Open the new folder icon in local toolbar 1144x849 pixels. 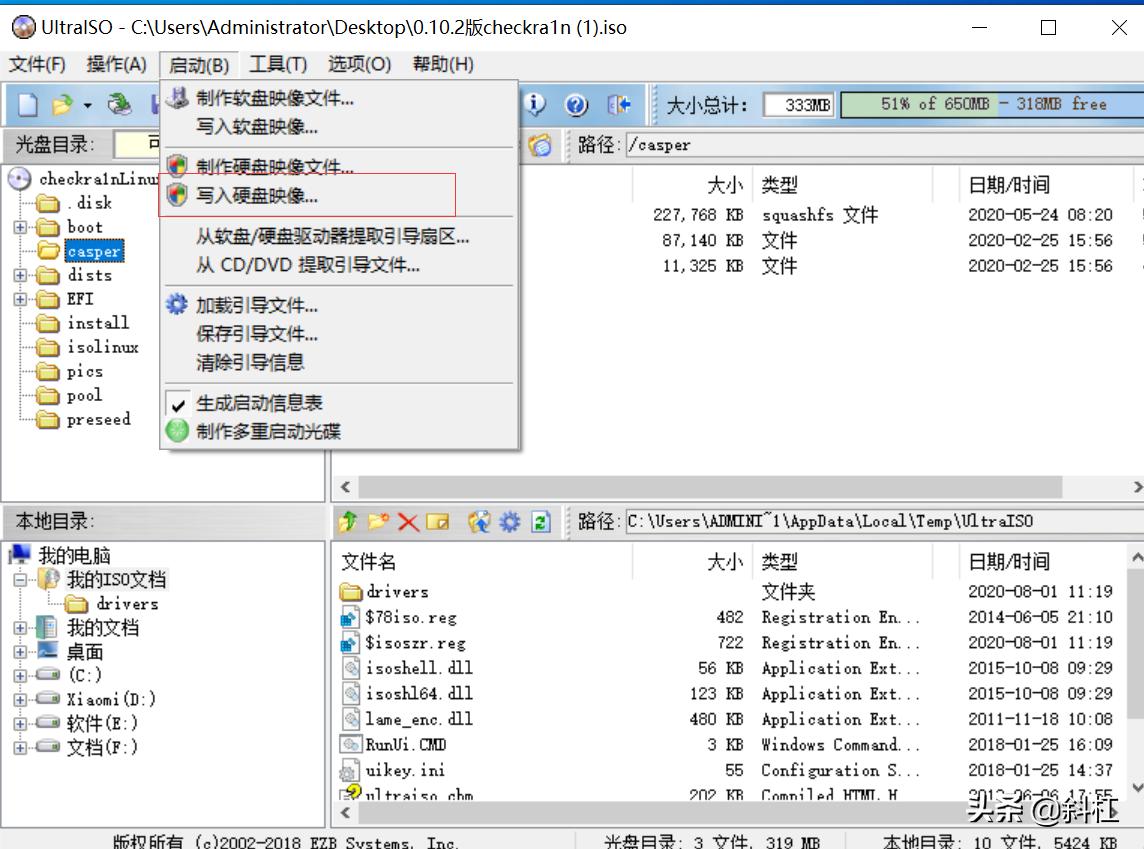378,521
